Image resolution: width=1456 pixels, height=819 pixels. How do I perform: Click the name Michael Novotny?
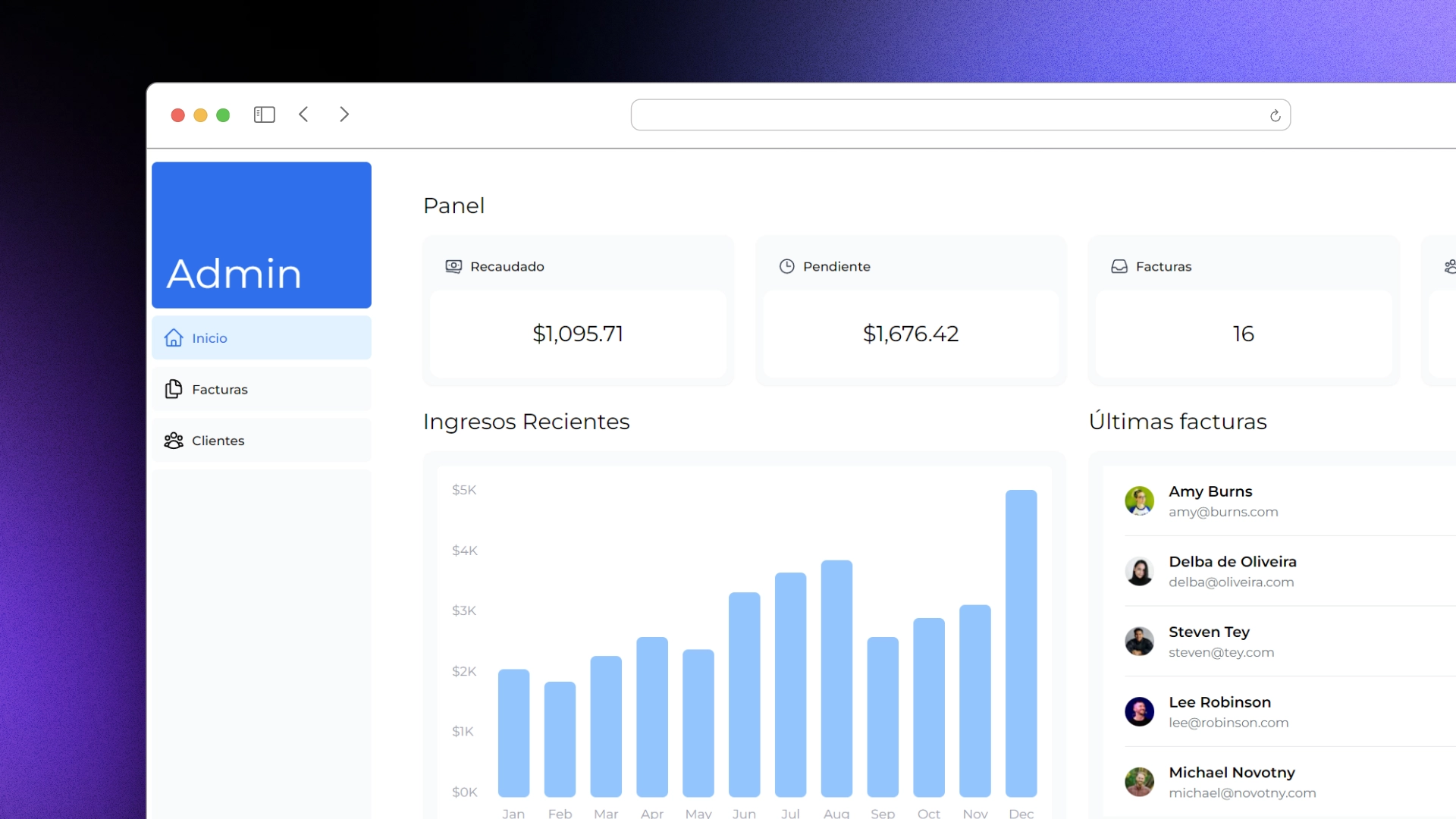coord(1232,773)
